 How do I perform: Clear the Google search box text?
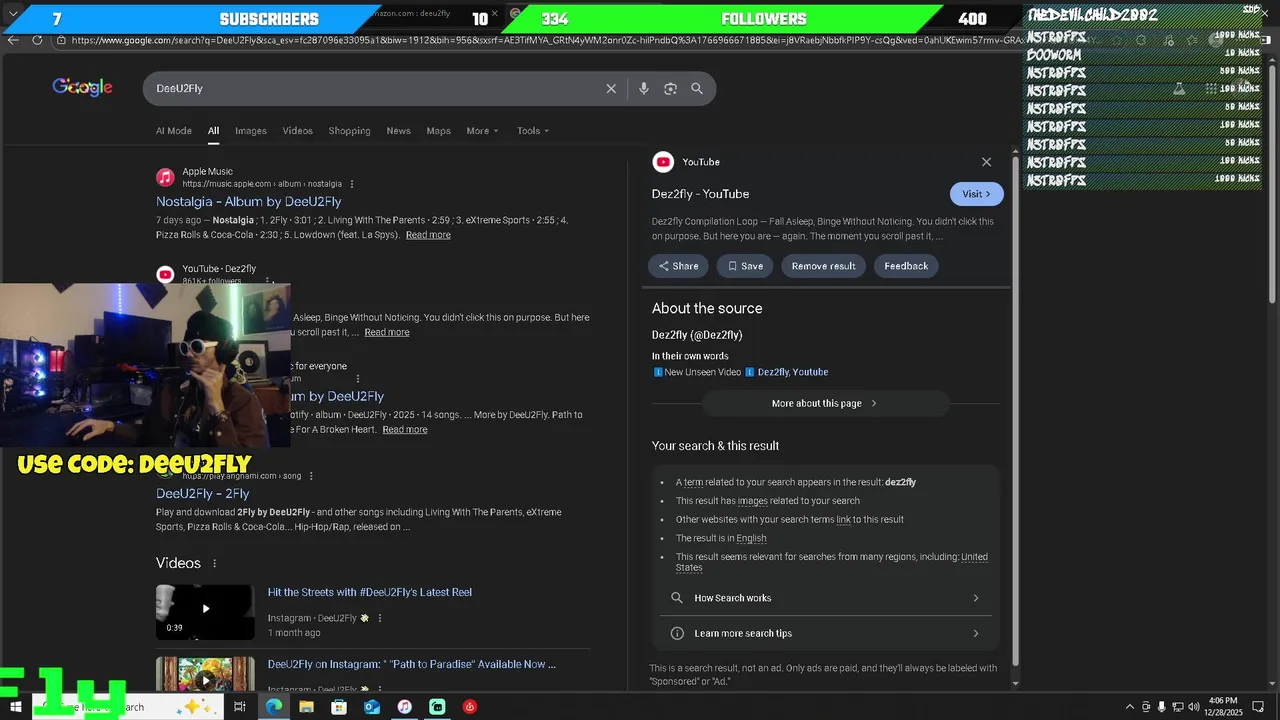(x=611, y=88)
